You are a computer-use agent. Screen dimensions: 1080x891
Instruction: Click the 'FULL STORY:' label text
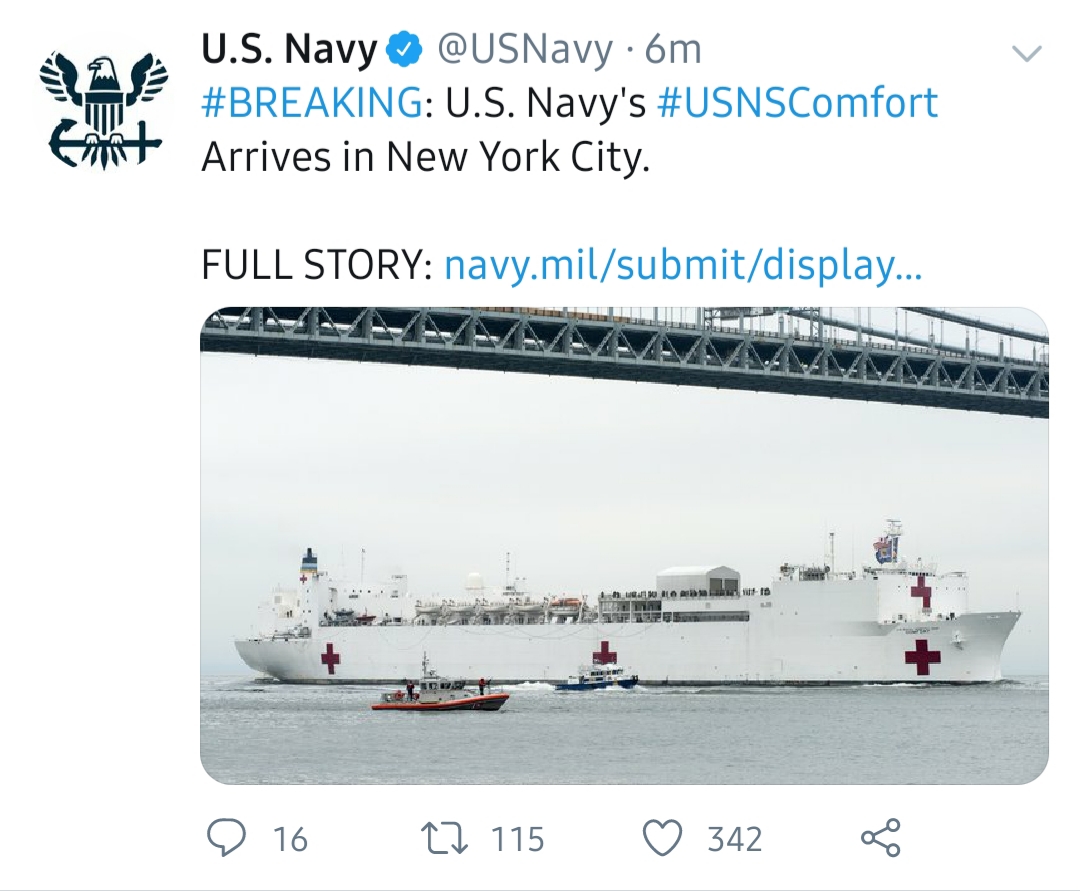tap(316, 265)
